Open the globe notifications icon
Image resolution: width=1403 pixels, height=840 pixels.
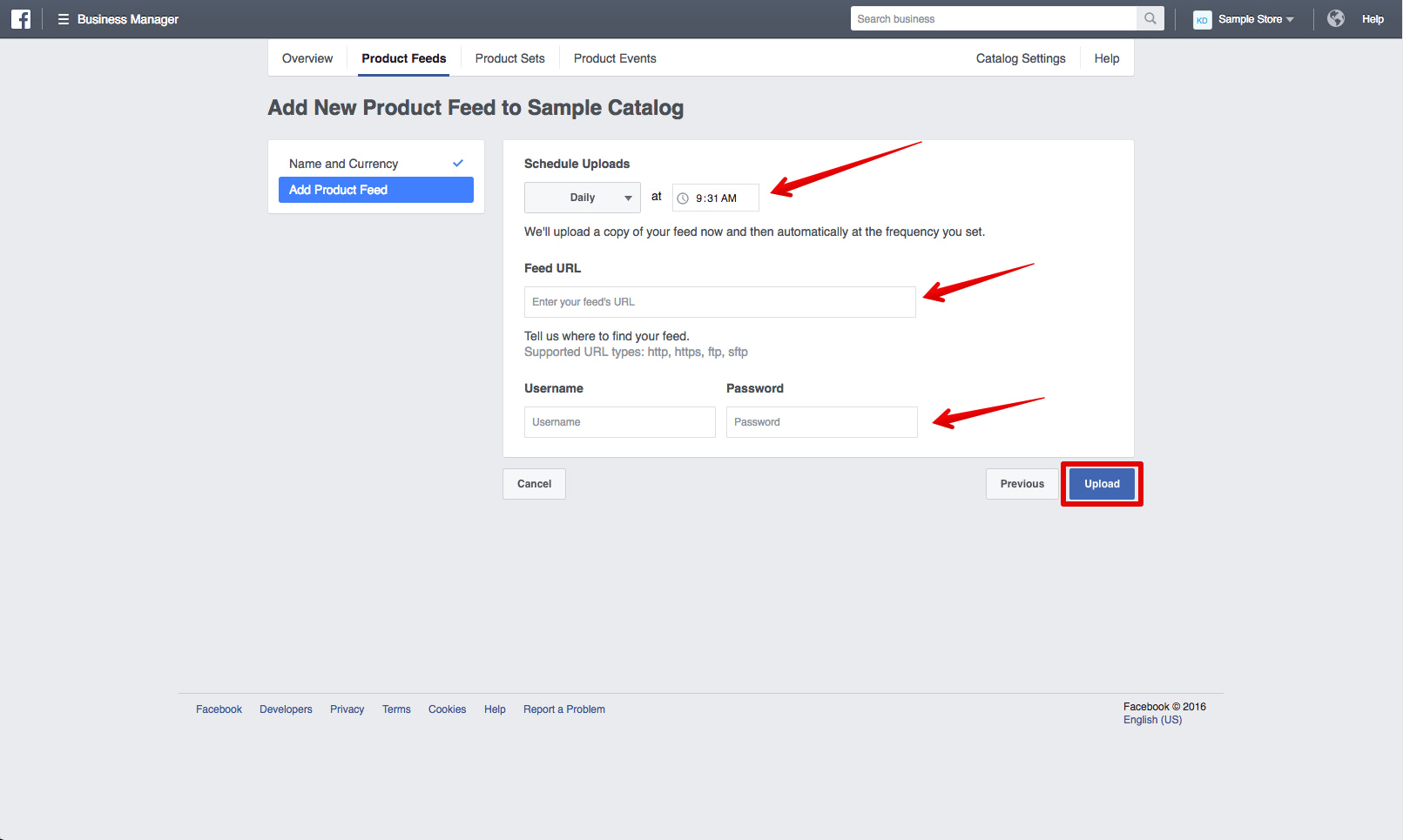(x=1335, y=17)
